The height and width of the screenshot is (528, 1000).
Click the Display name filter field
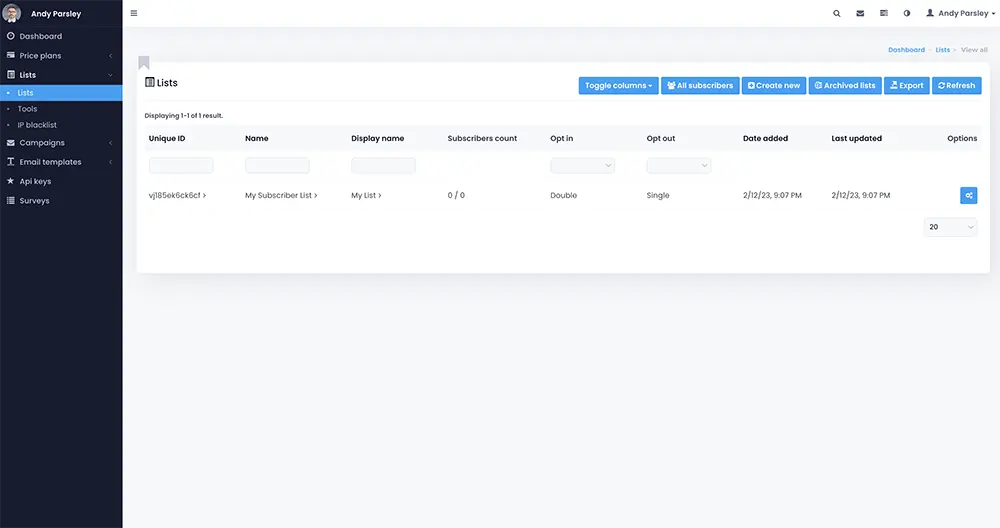[383, 166]
